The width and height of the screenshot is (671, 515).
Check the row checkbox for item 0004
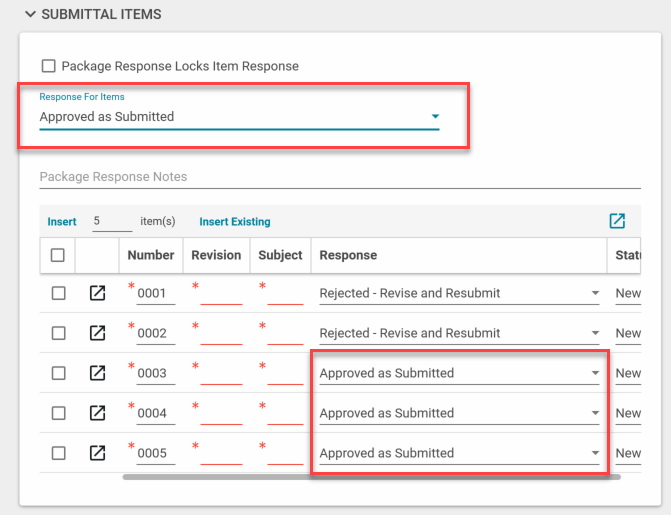click(58, 413)
